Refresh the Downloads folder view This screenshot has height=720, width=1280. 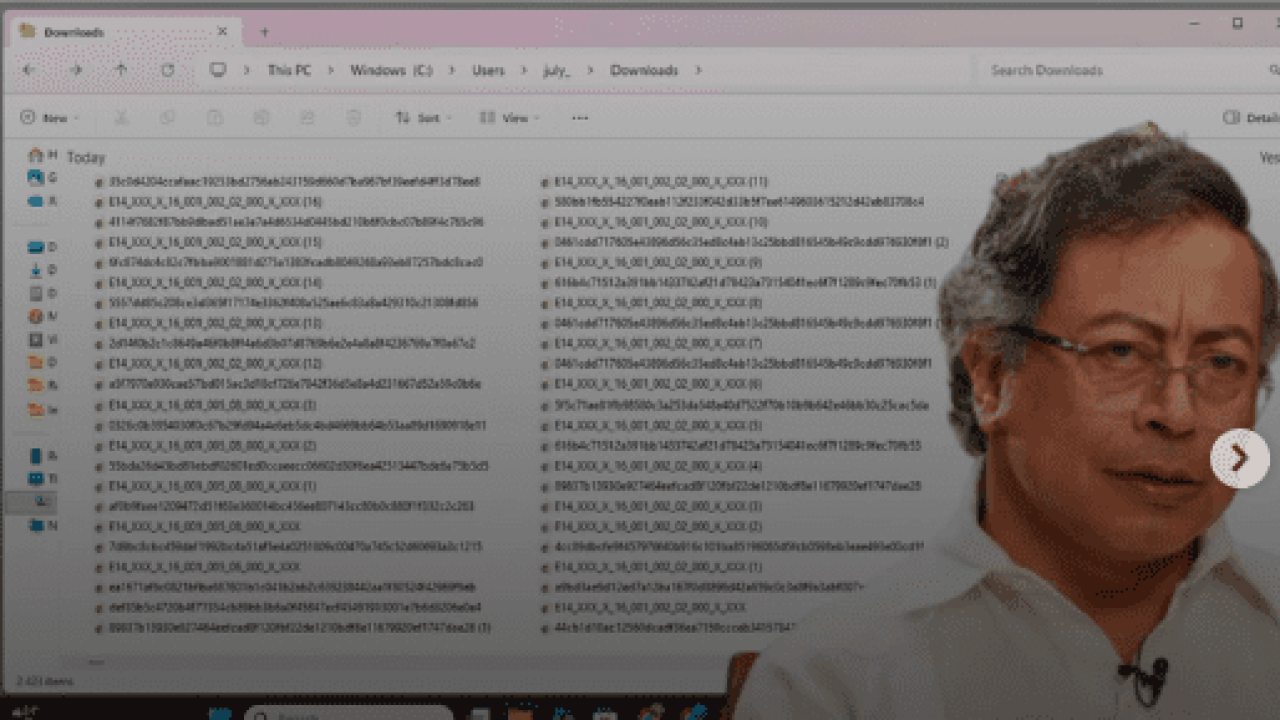(168, 70)
